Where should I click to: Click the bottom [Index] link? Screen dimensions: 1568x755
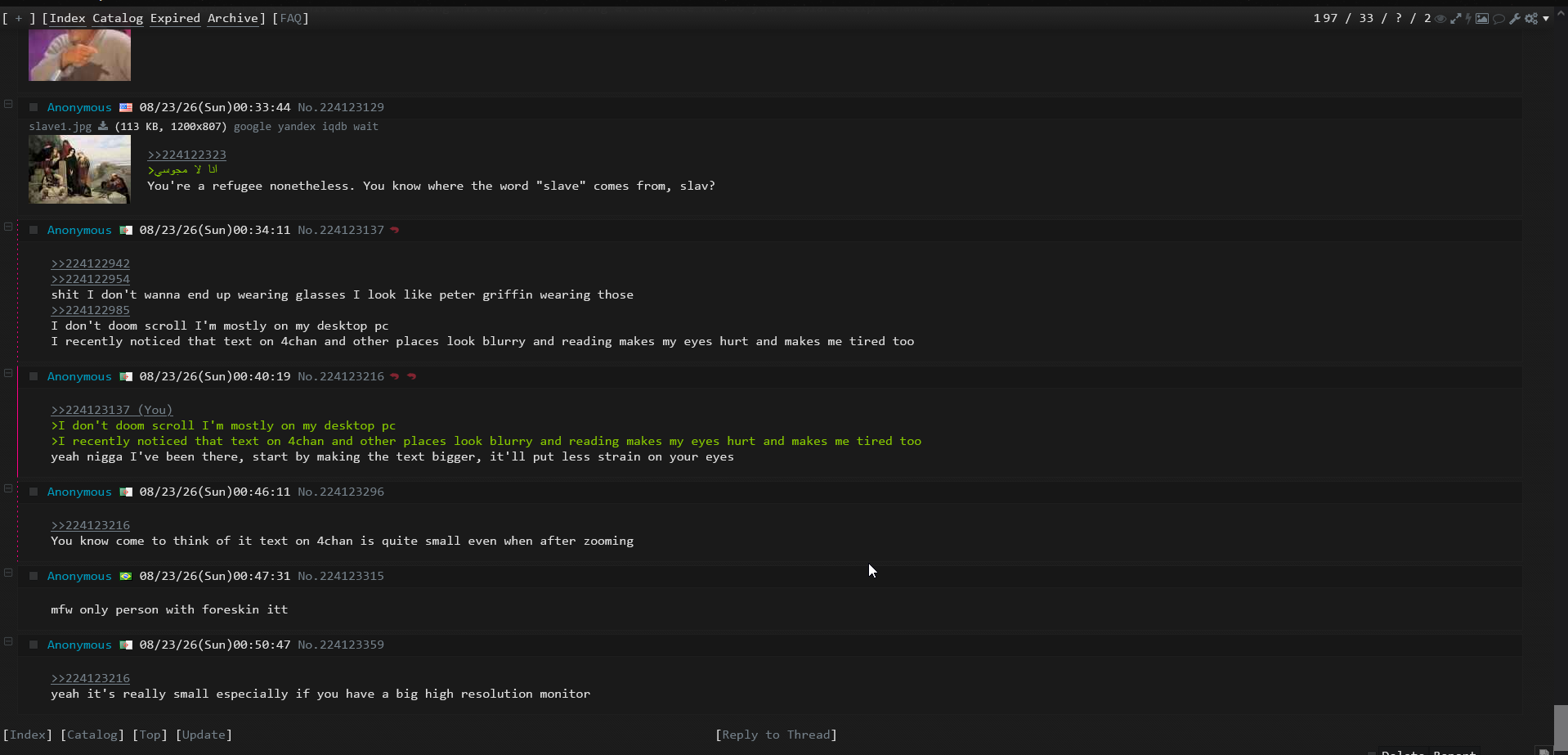[x=28, y=735]
